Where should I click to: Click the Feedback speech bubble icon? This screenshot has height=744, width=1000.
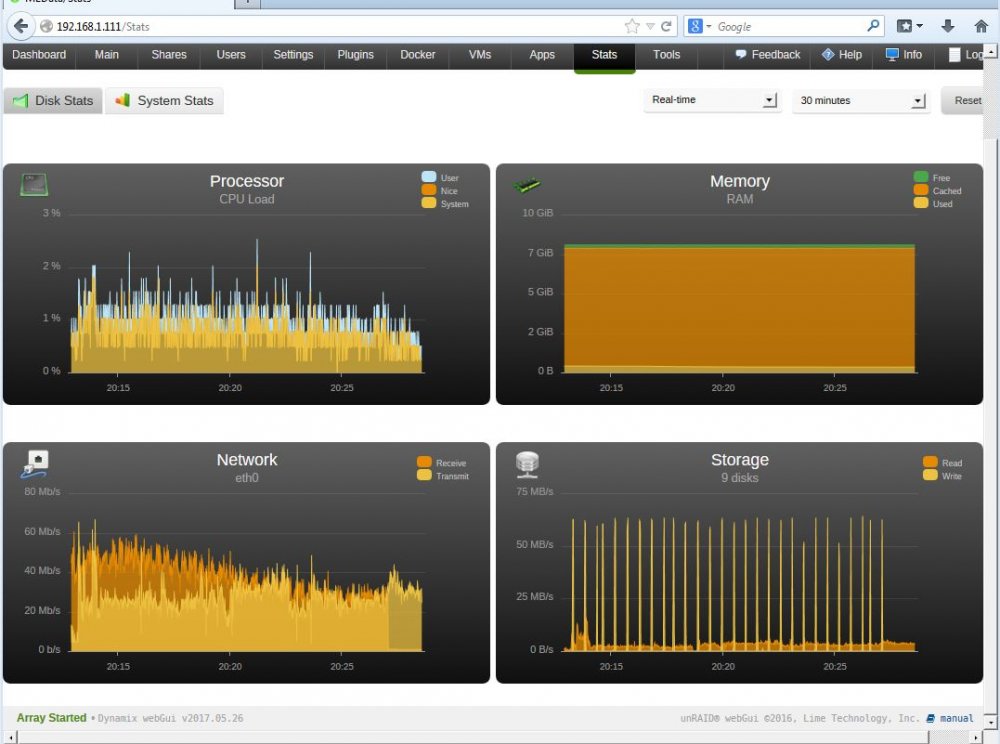[x=740, y=55]
